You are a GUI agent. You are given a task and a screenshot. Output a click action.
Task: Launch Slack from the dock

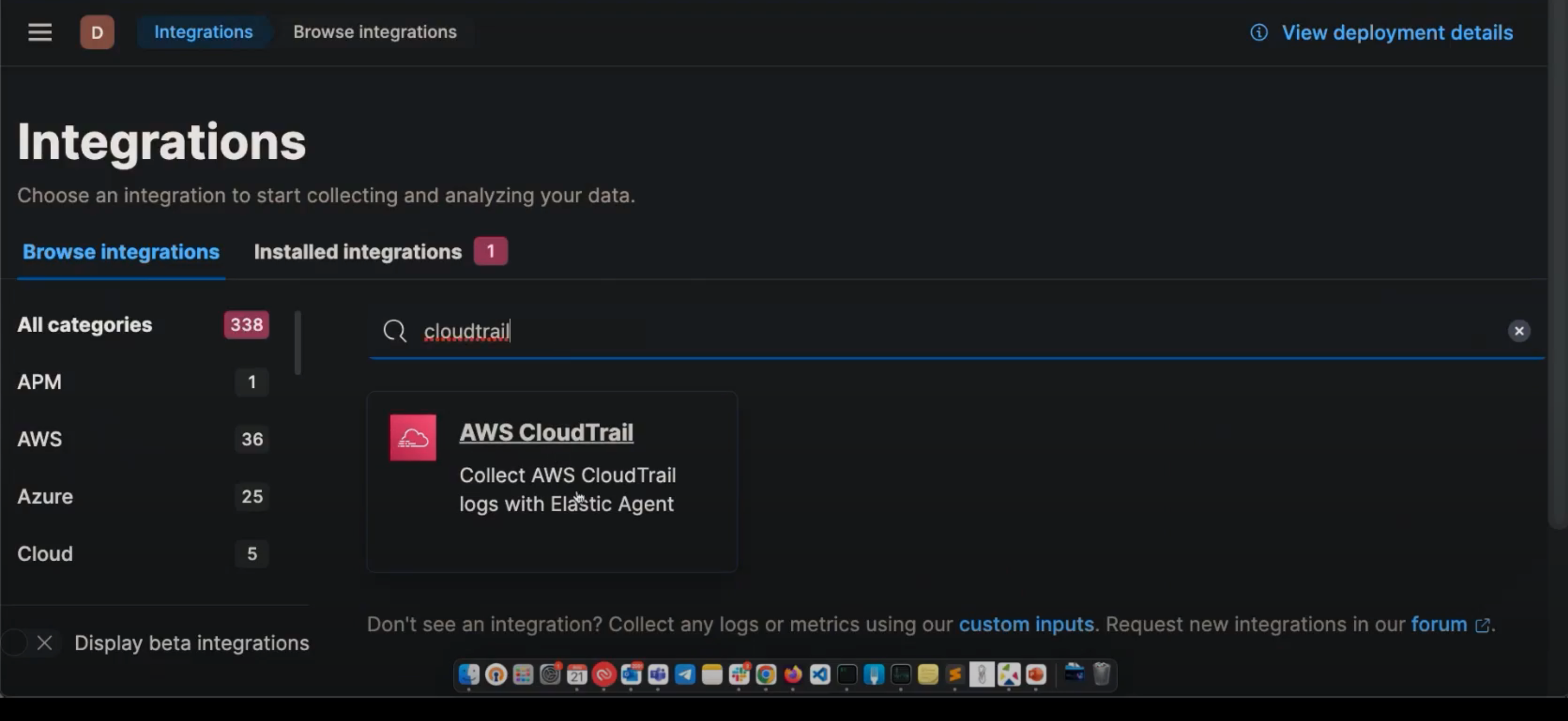739,675
